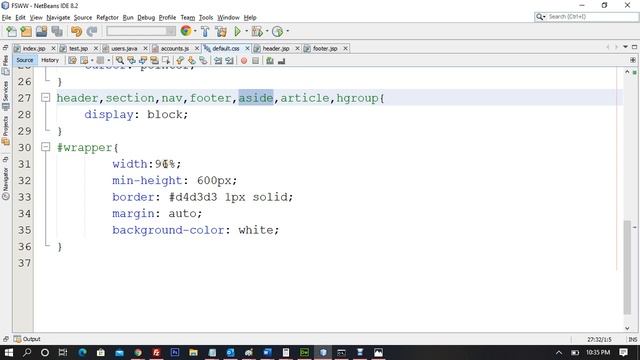The image size is (640, 360).
Task: Go to previous bookmark icon
Action: [180, 60]
